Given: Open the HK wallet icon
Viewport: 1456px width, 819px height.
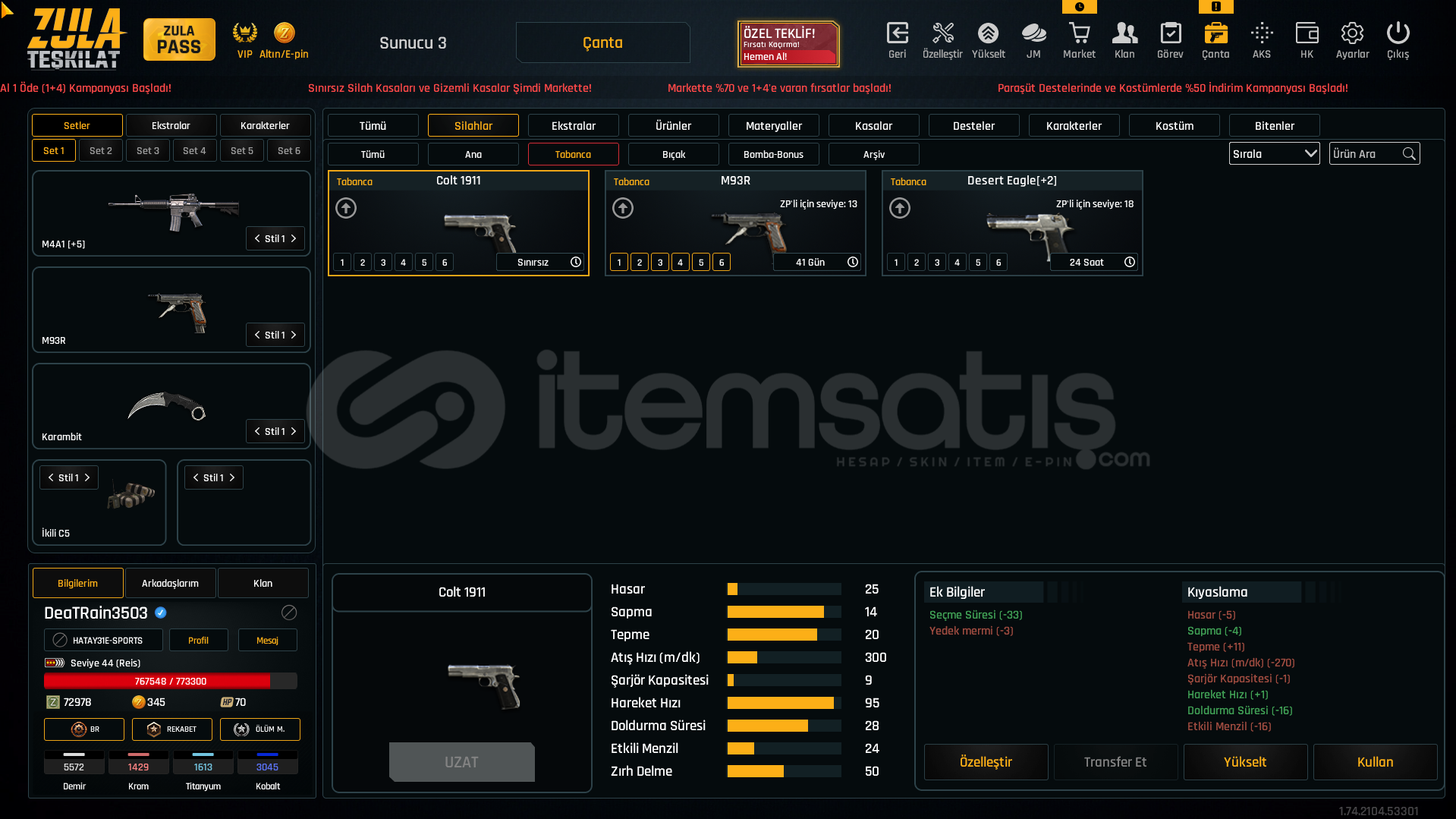Looking at the screenshot, I should point(1307,33).
